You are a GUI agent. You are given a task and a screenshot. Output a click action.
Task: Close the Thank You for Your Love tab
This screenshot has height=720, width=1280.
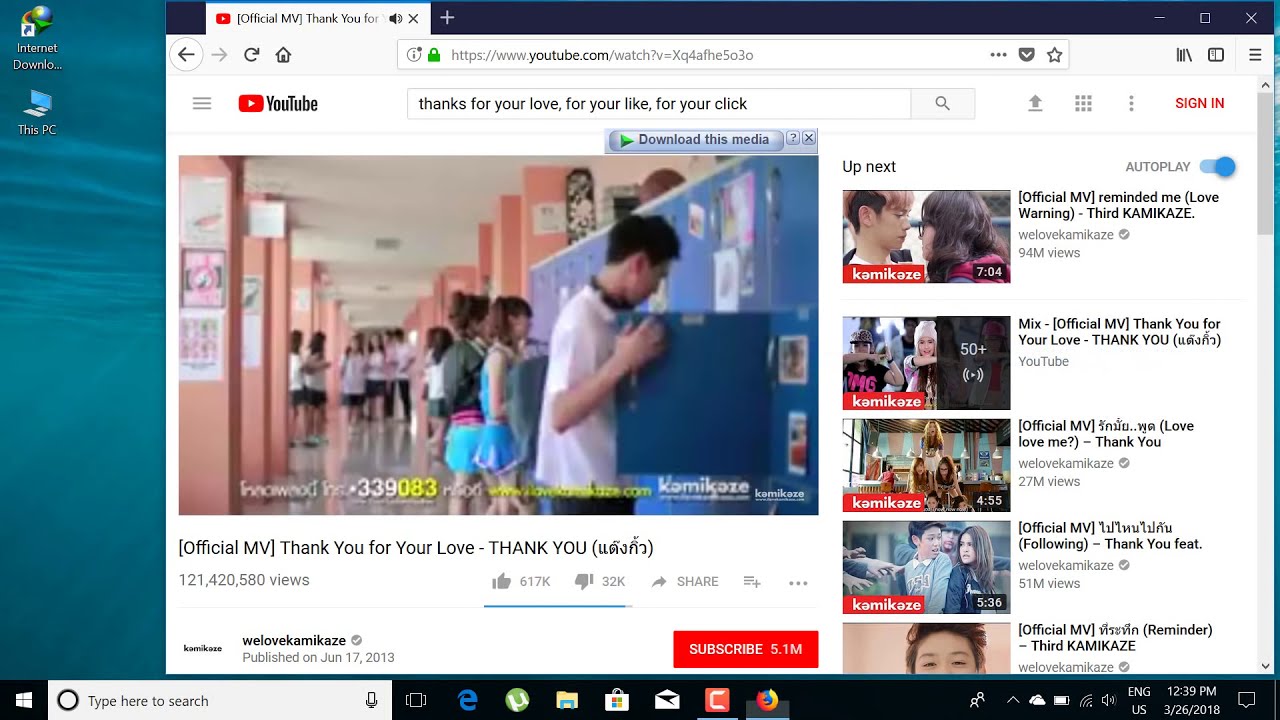(x=413, y=19)
